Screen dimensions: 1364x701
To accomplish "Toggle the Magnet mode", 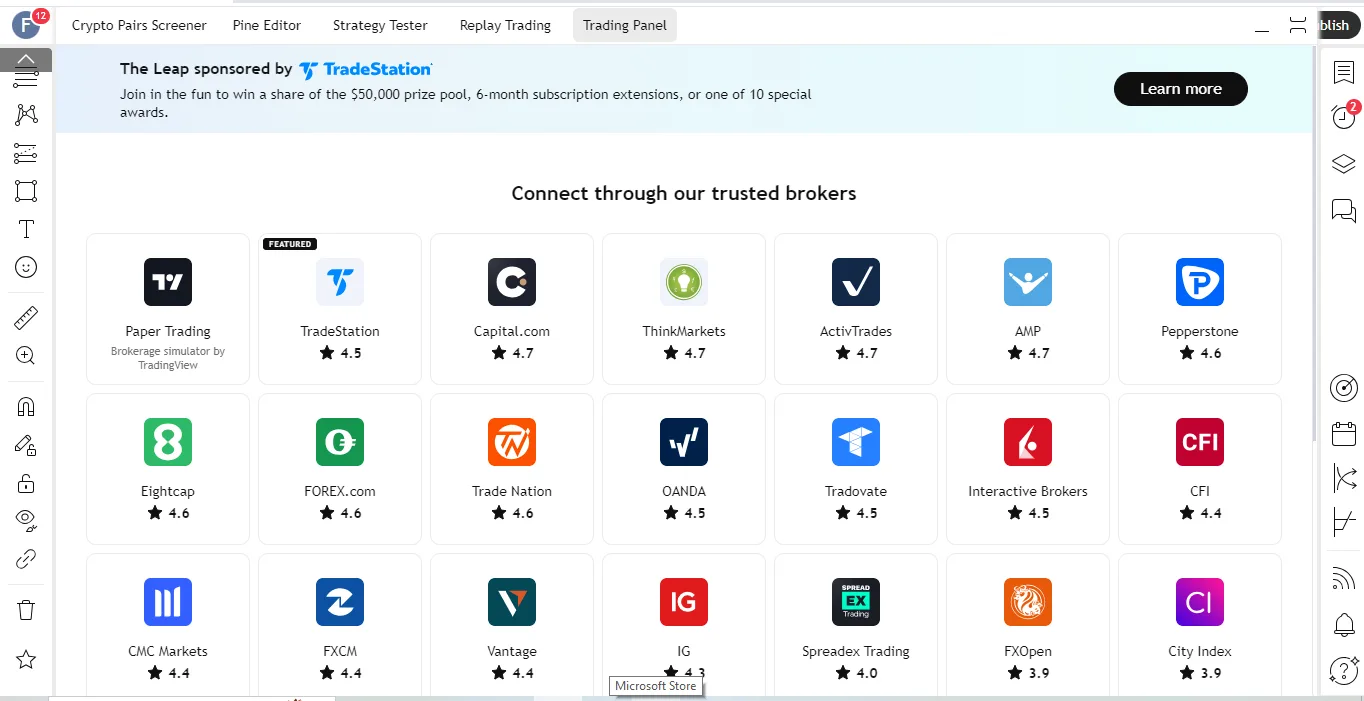I will click(x=26, y=407).
